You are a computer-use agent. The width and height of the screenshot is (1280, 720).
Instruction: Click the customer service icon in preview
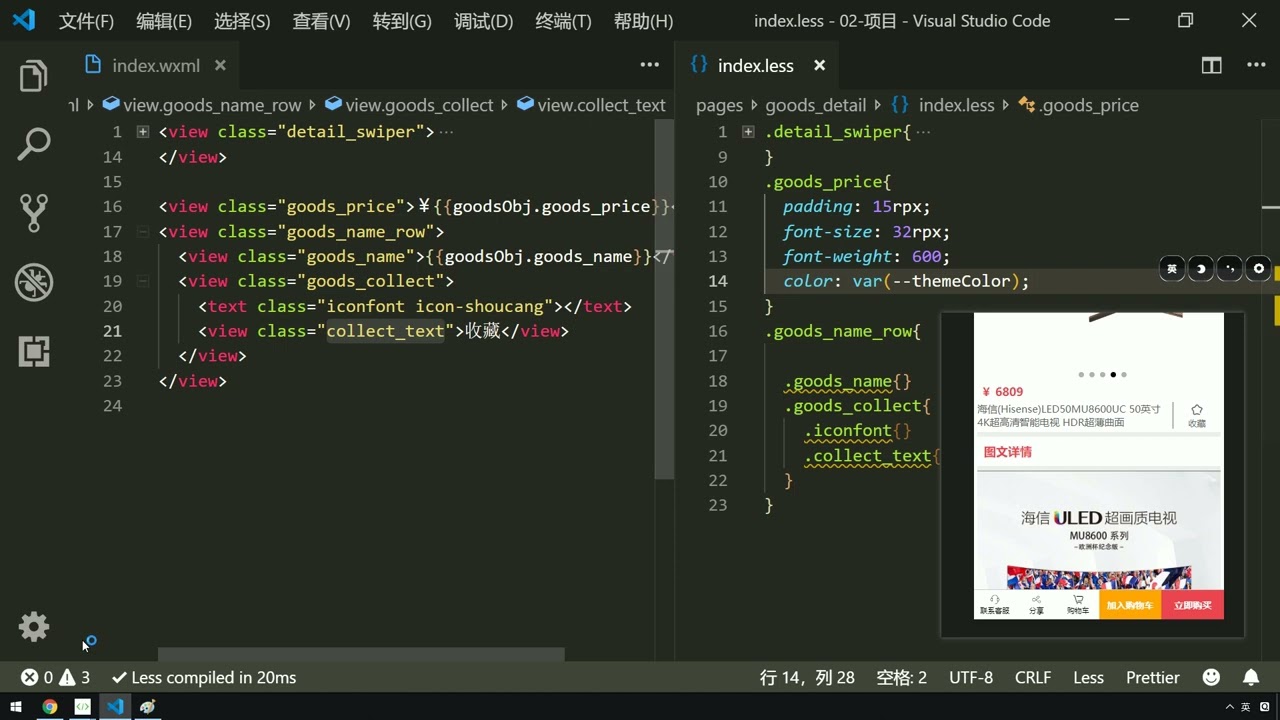[995, 600]
